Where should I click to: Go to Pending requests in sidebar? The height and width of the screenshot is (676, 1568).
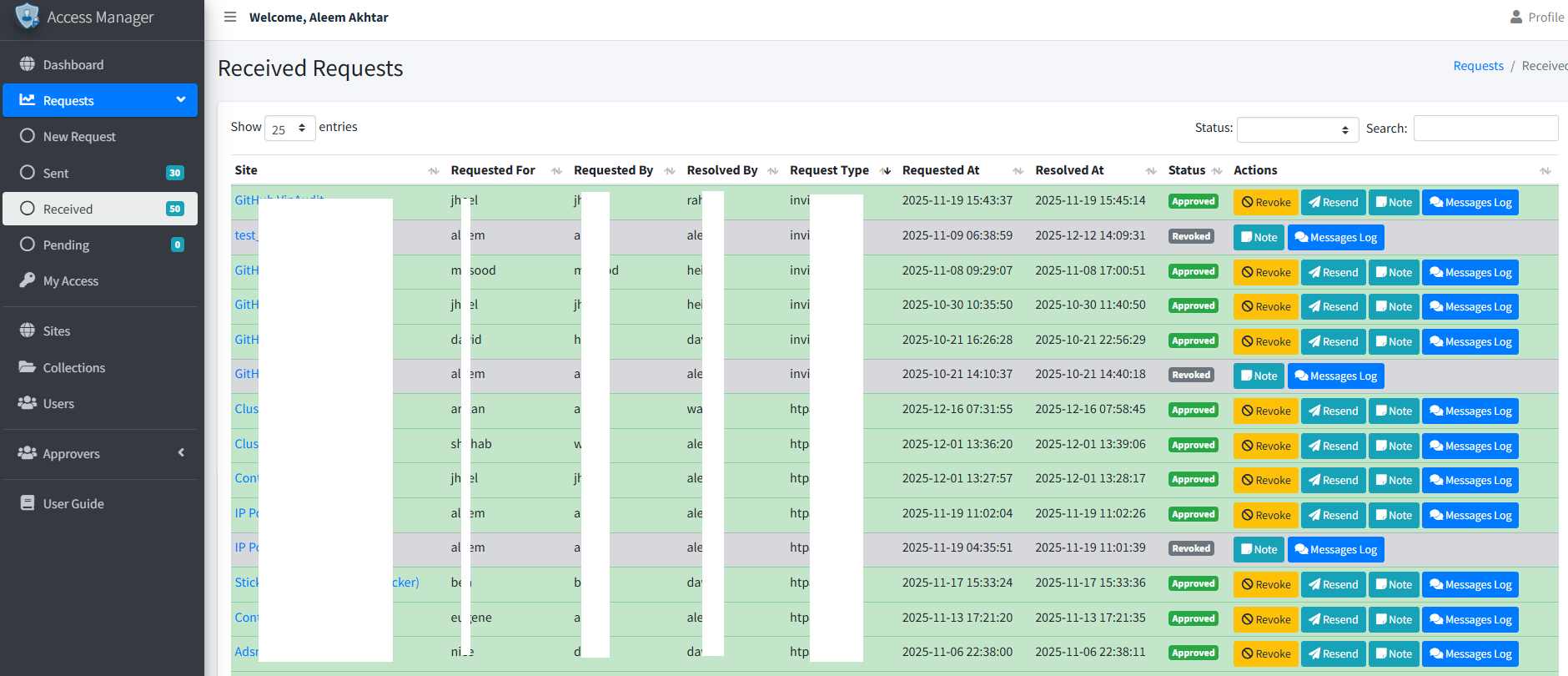pyautogui.click(x=66, y=245)
